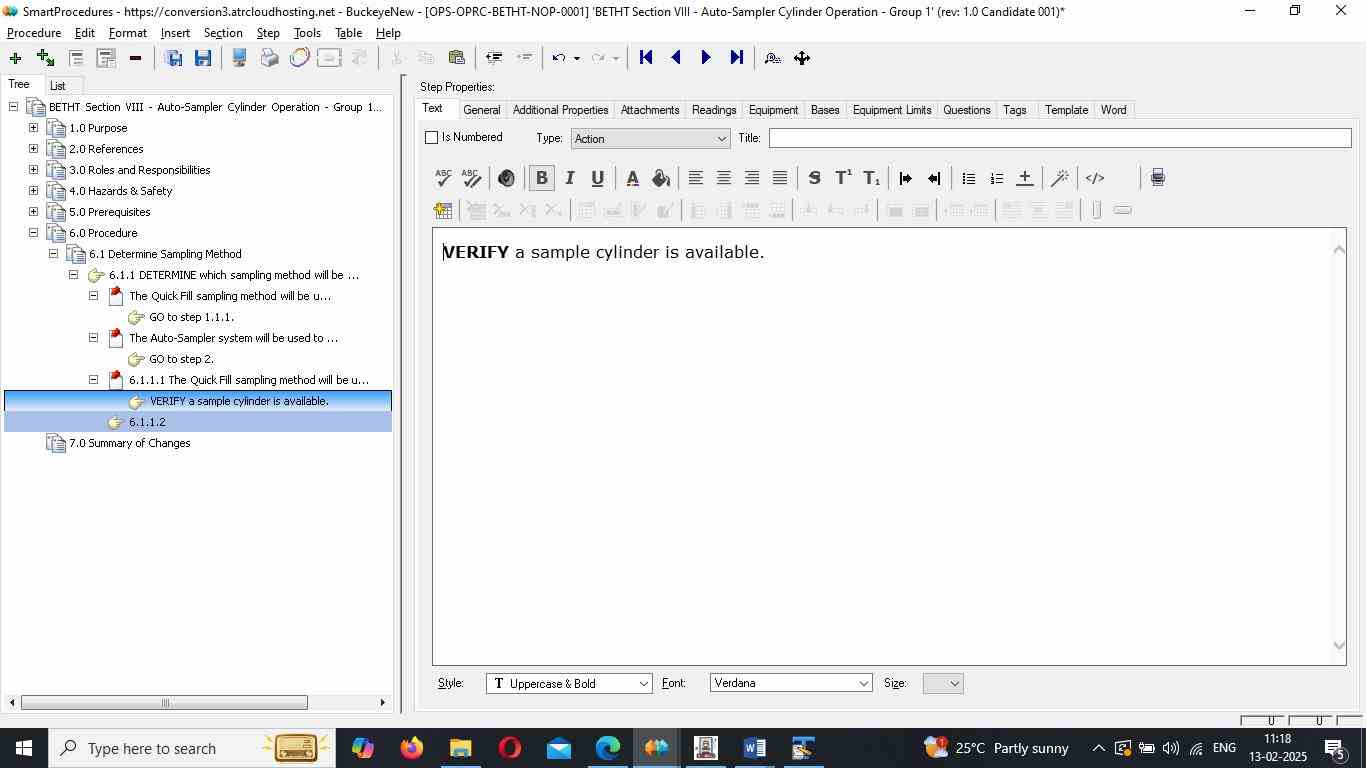The image size is (1366, 768).
Task: Open the Font dropdown showing Verdana
Action: (791, 684)
